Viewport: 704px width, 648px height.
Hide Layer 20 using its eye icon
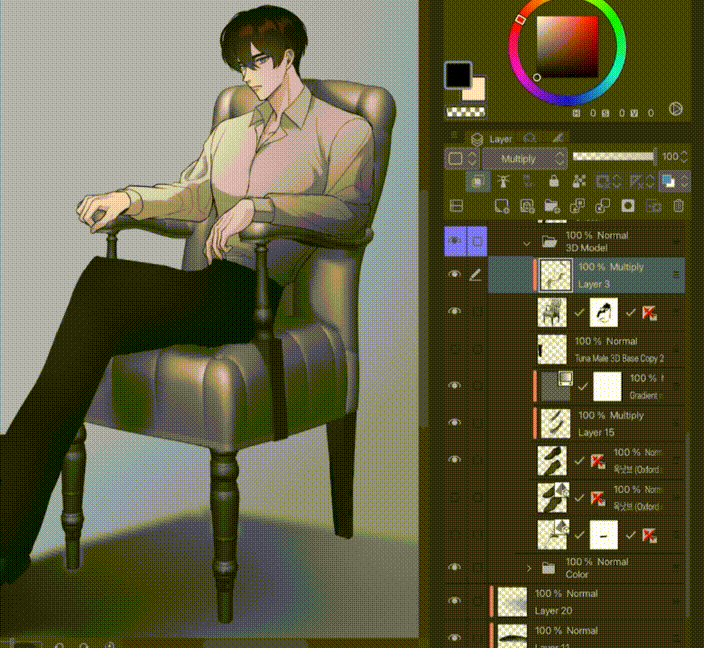[454, 601]
